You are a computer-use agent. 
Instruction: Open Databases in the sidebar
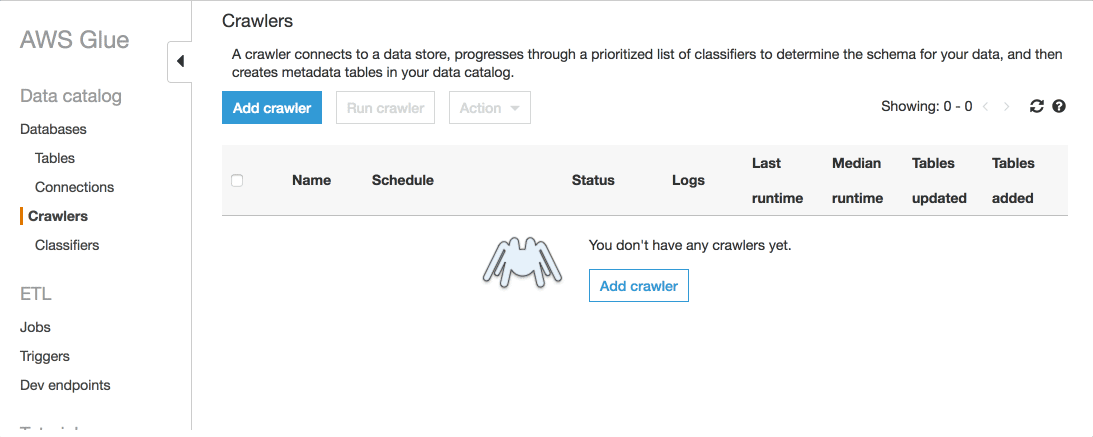pos(53,129)
